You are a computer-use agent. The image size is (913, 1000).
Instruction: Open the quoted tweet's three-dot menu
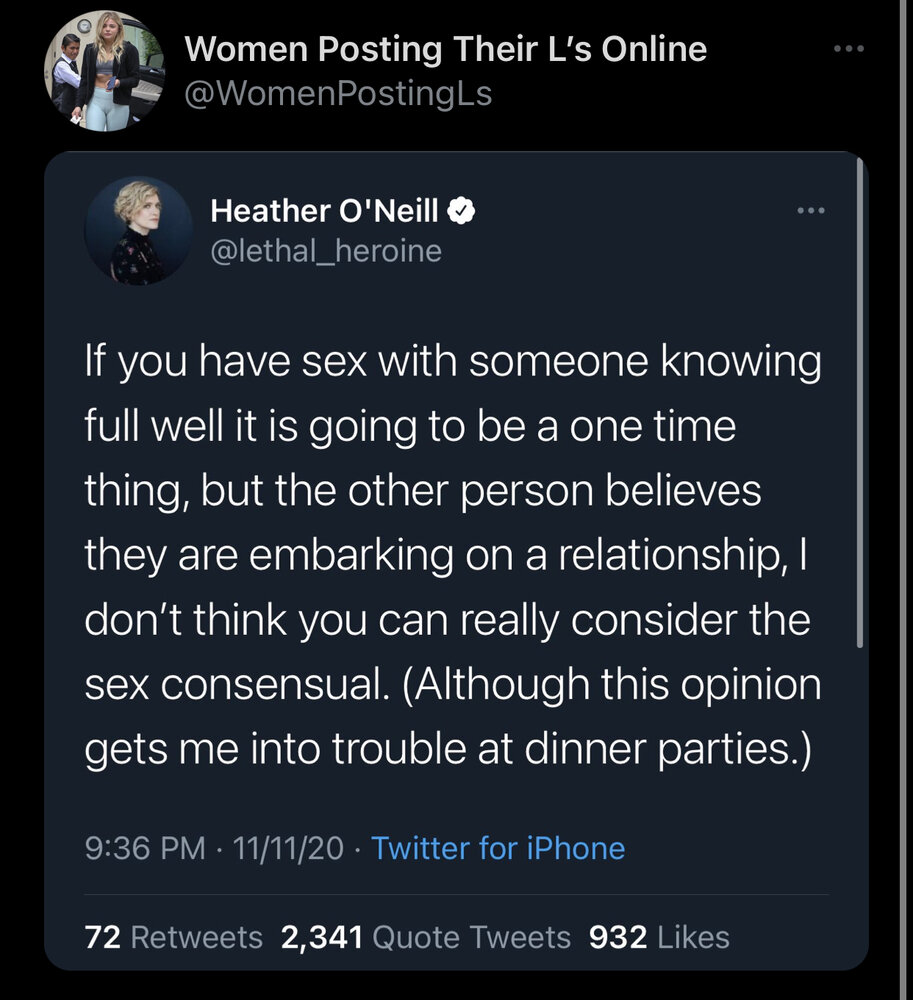pos(811,210)
